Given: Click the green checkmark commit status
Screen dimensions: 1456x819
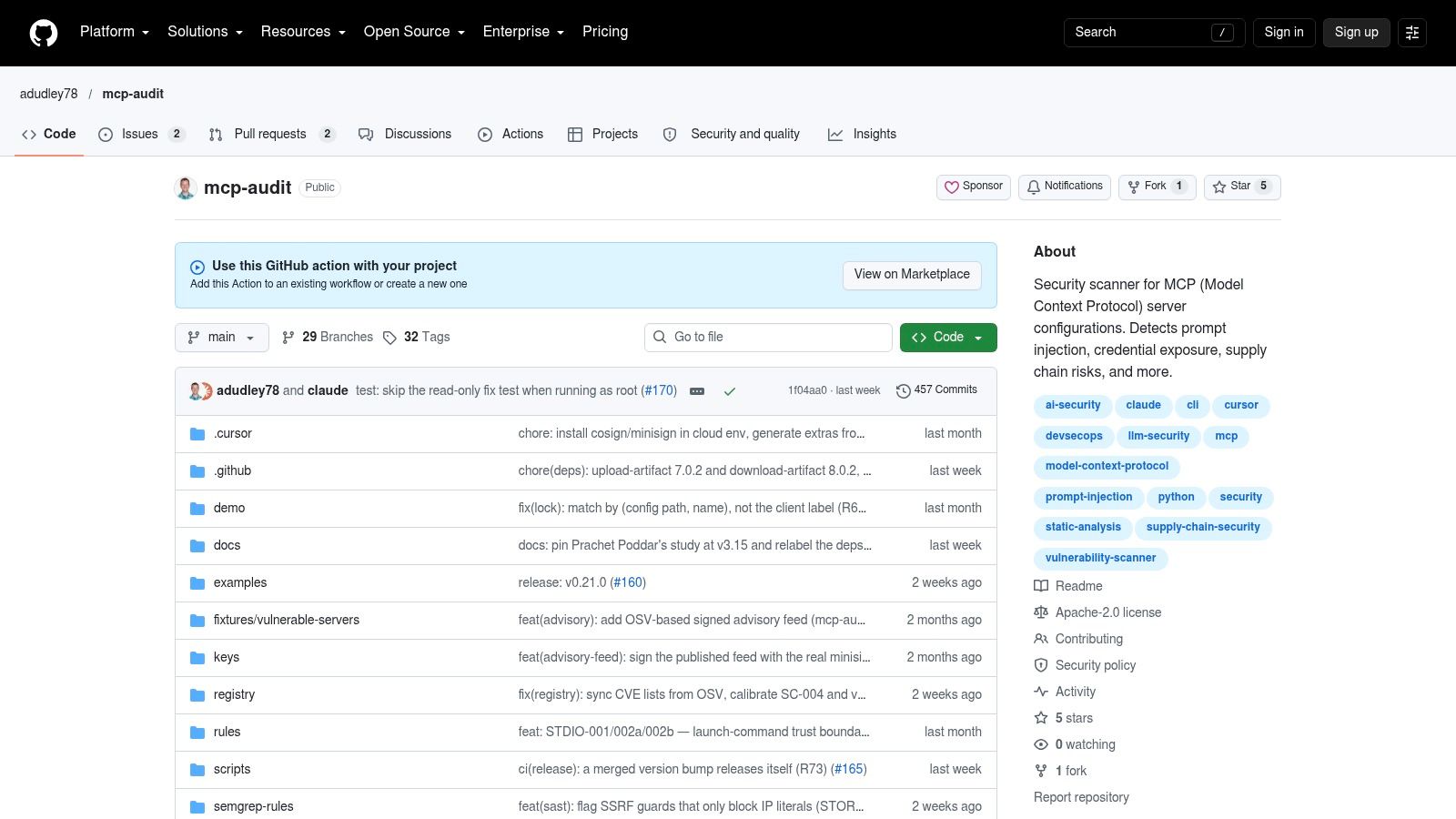Looking at the screenshot, I should click(729, 391).
